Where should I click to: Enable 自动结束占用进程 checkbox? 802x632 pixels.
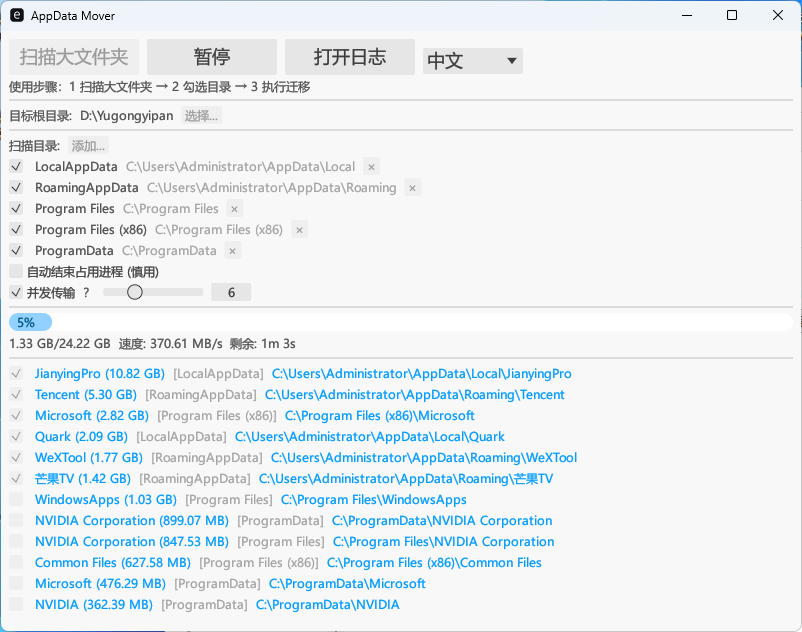click(x=15, y=270)
